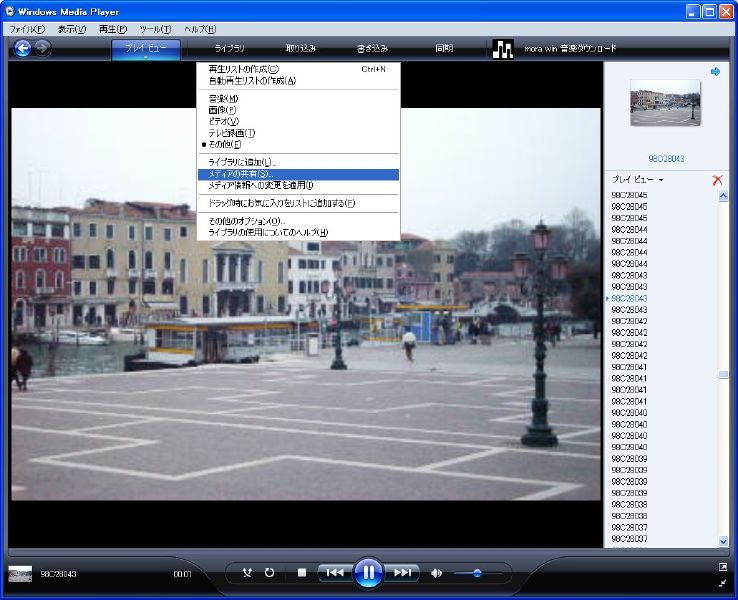The width and height of the screenshot is (738, 600).
Task: Choose ライブラリに追加(L) menu entry
Action: (x=241, y=162)
